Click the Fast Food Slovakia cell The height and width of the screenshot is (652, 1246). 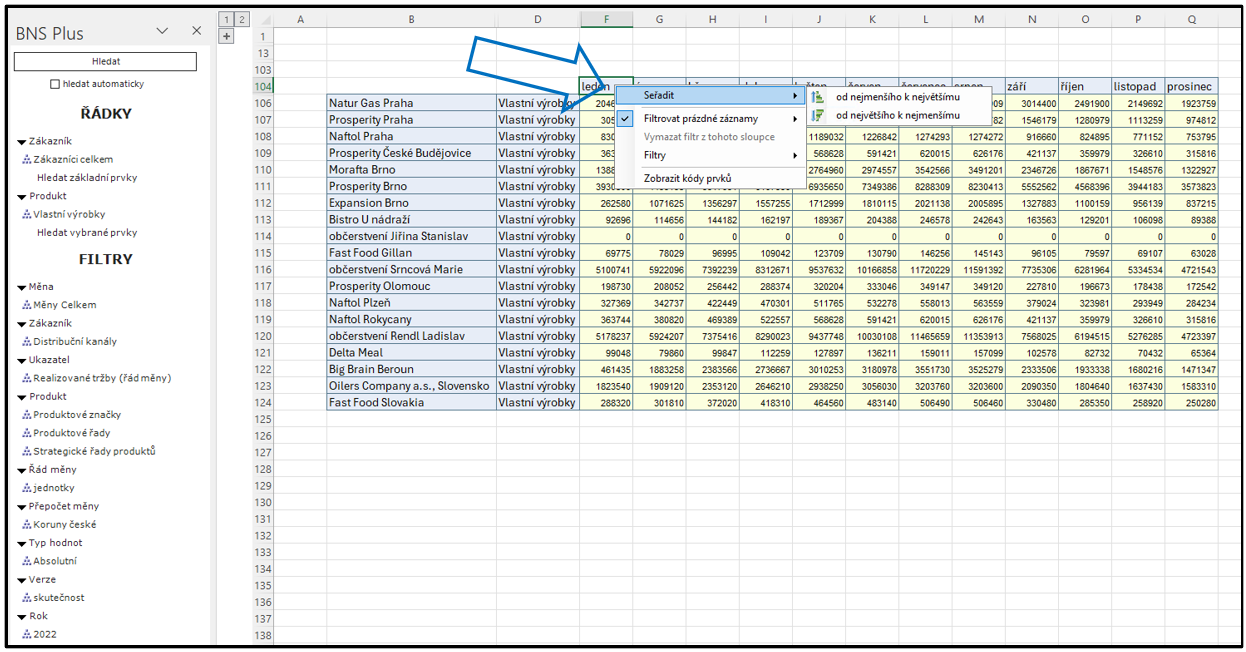411,402
